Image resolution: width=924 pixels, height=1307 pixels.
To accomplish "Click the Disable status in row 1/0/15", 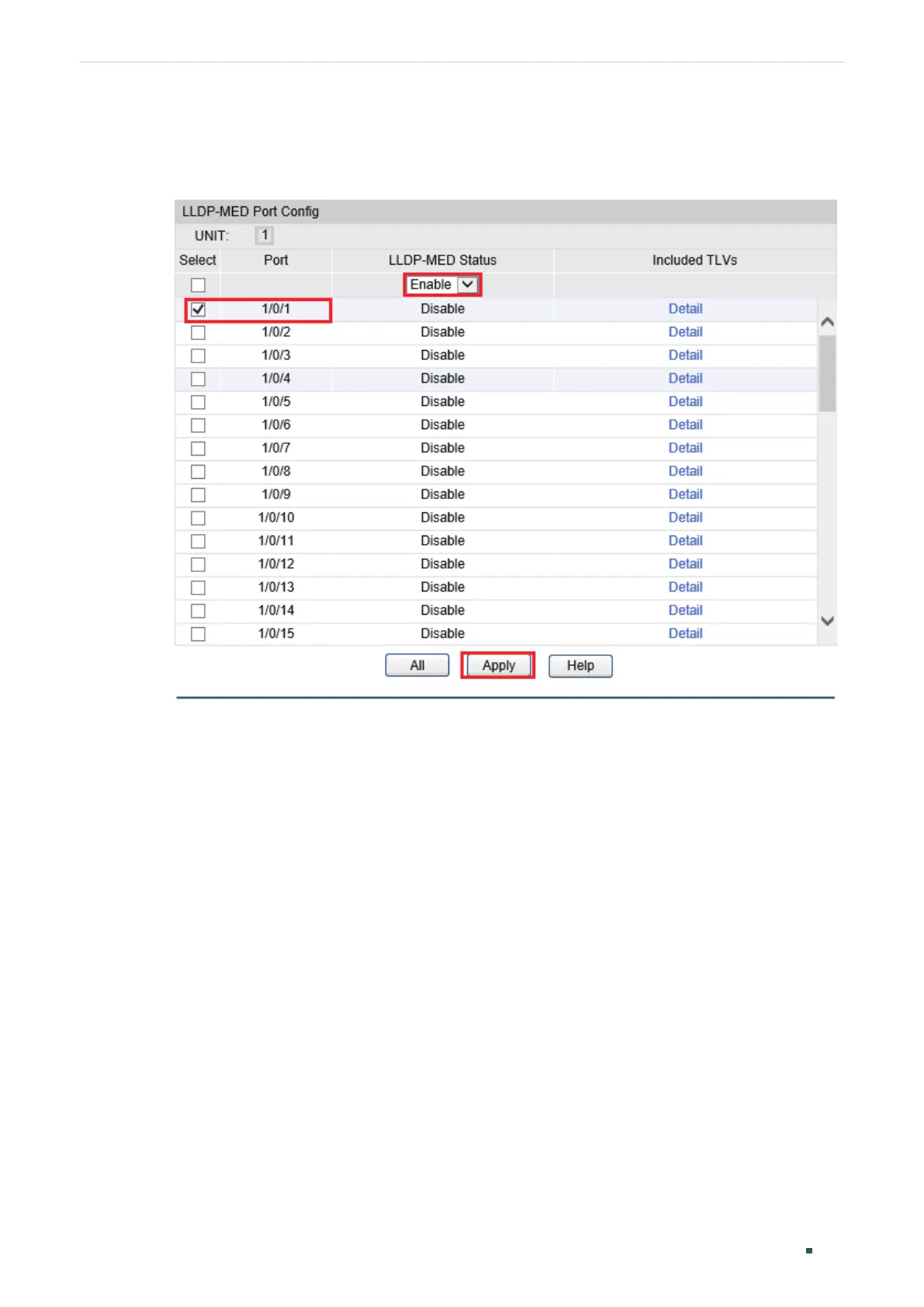I will [442, 634].
